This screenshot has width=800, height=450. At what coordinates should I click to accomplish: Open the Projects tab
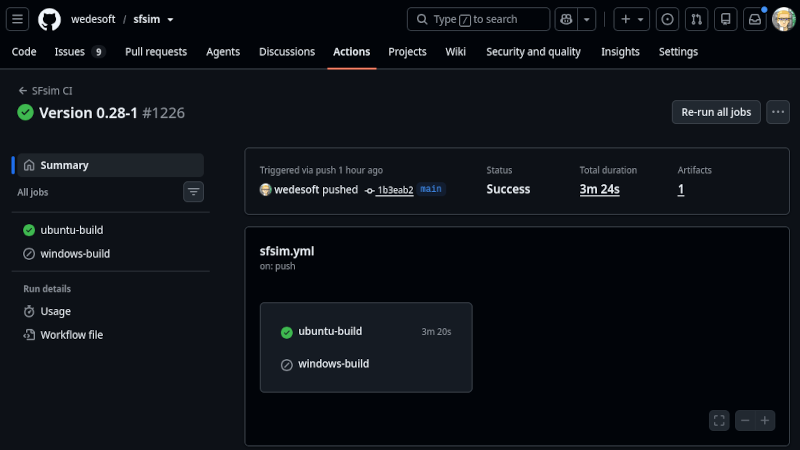pos(407,52)
